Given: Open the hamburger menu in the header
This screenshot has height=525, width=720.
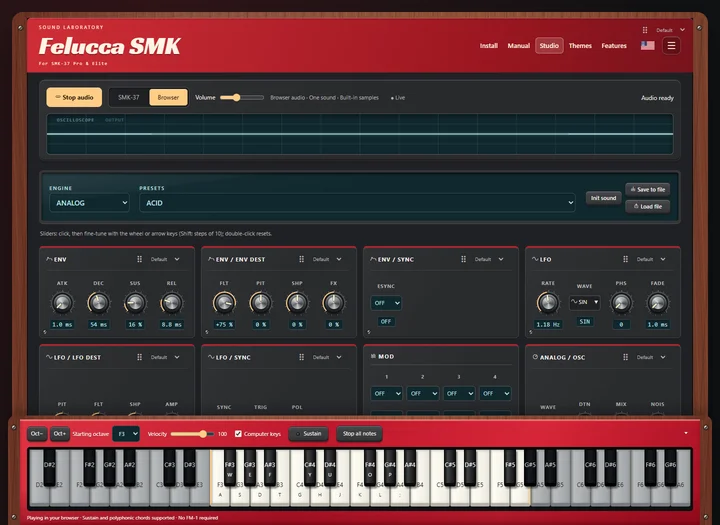Looking at the screenshot, I should [671, 45].
